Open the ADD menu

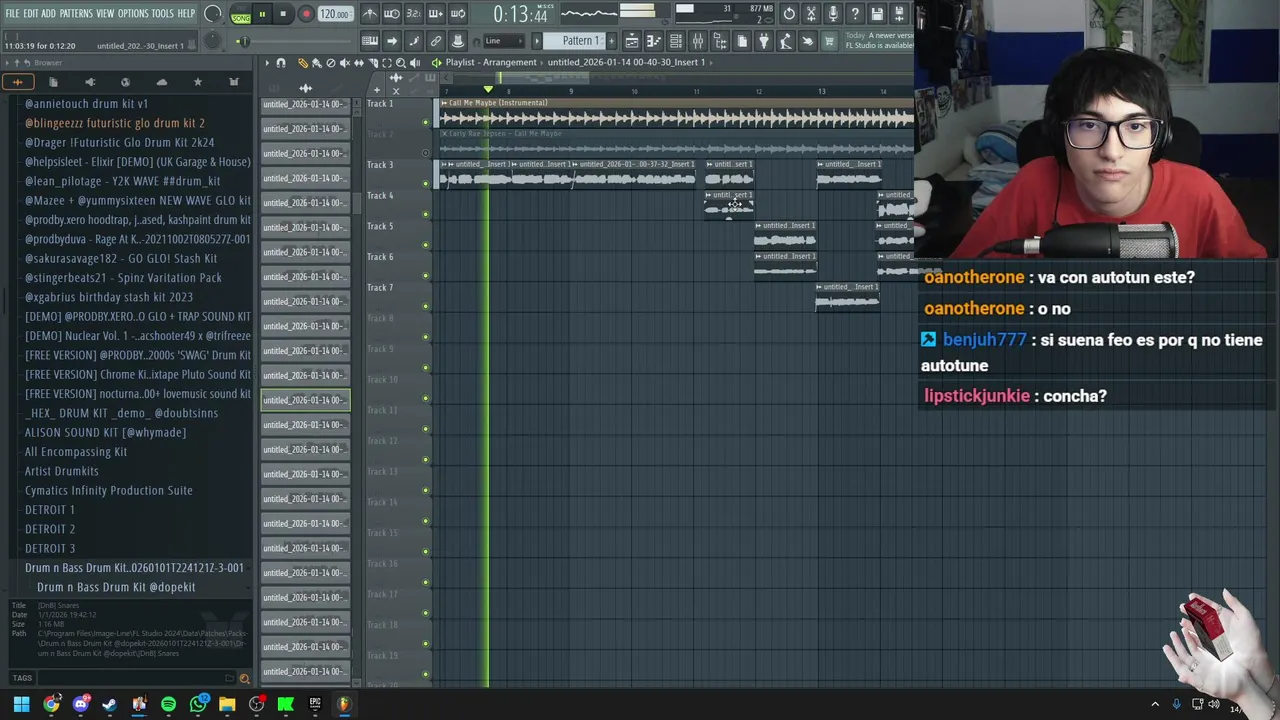tap(48, 14)
